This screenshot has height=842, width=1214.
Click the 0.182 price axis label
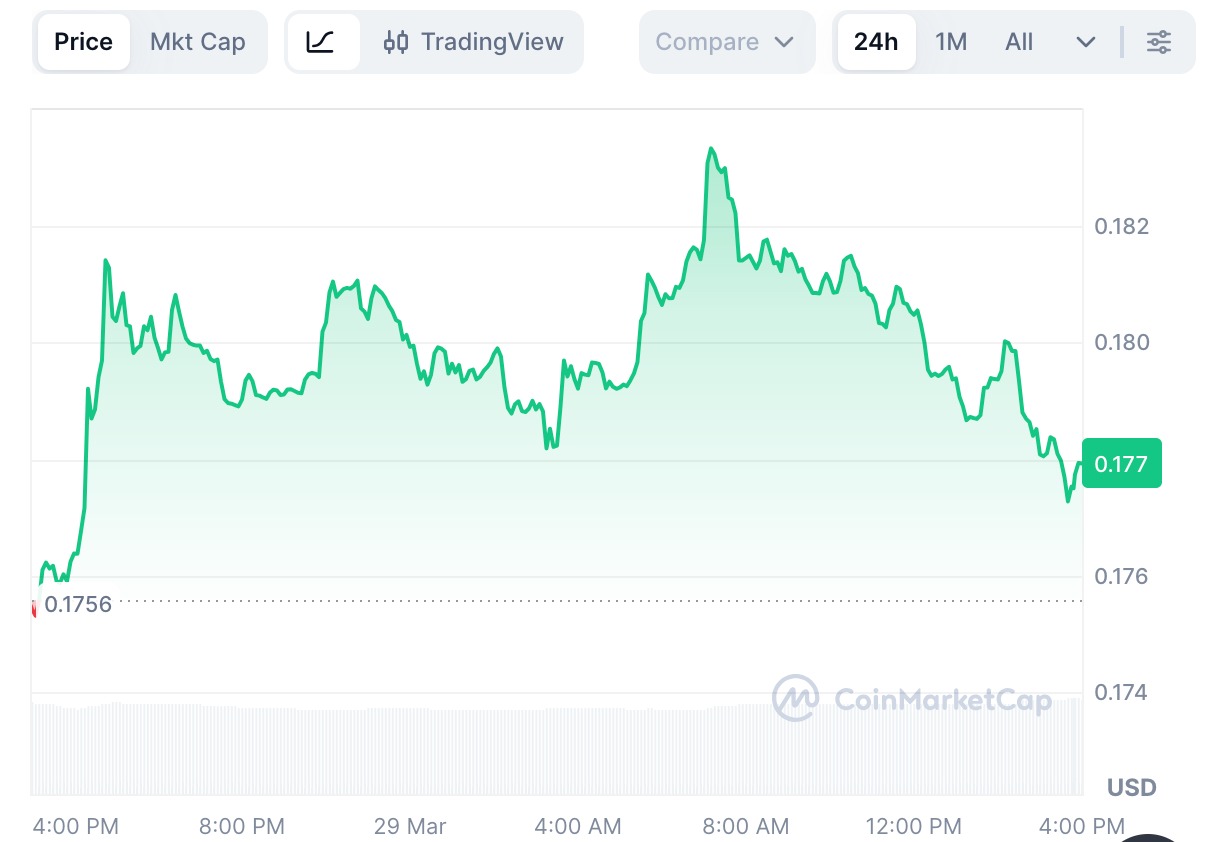[1121, 226]
